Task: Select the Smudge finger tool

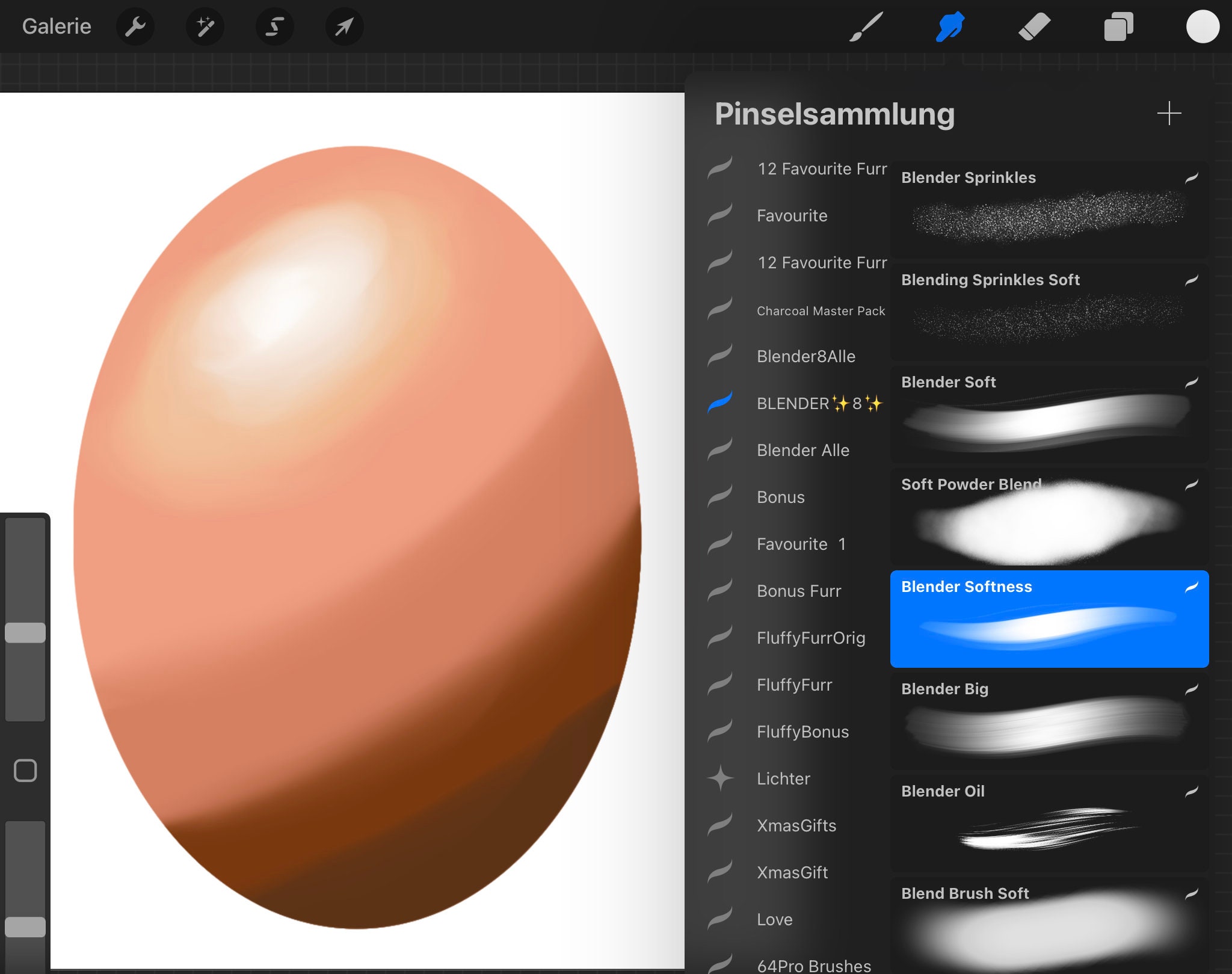Action: pyautogui.click(x=950, y=26)
